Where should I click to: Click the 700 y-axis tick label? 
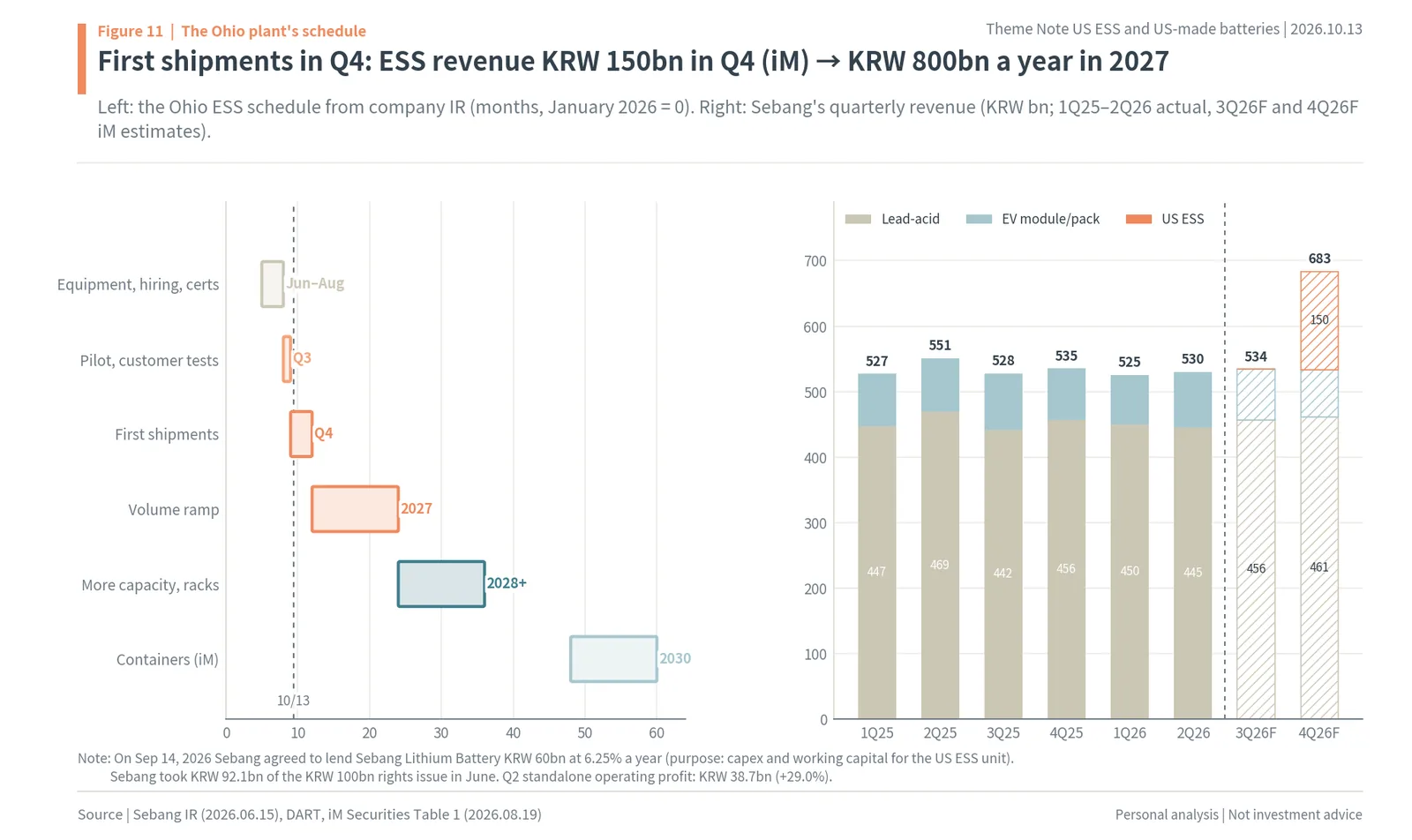click(x=815, y=261)
